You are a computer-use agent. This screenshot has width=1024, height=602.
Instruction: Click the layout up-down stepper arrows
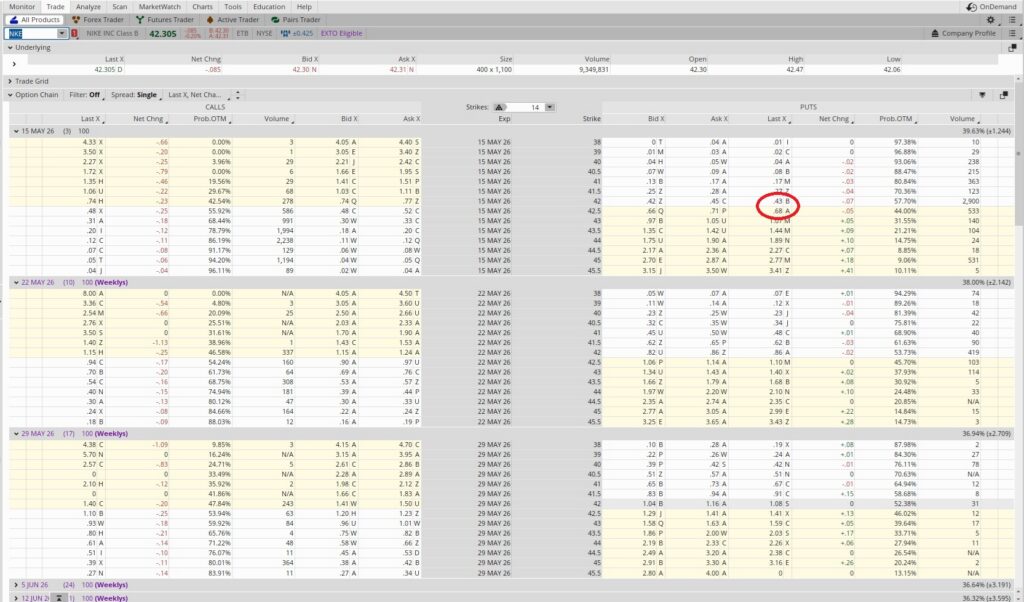238,95
